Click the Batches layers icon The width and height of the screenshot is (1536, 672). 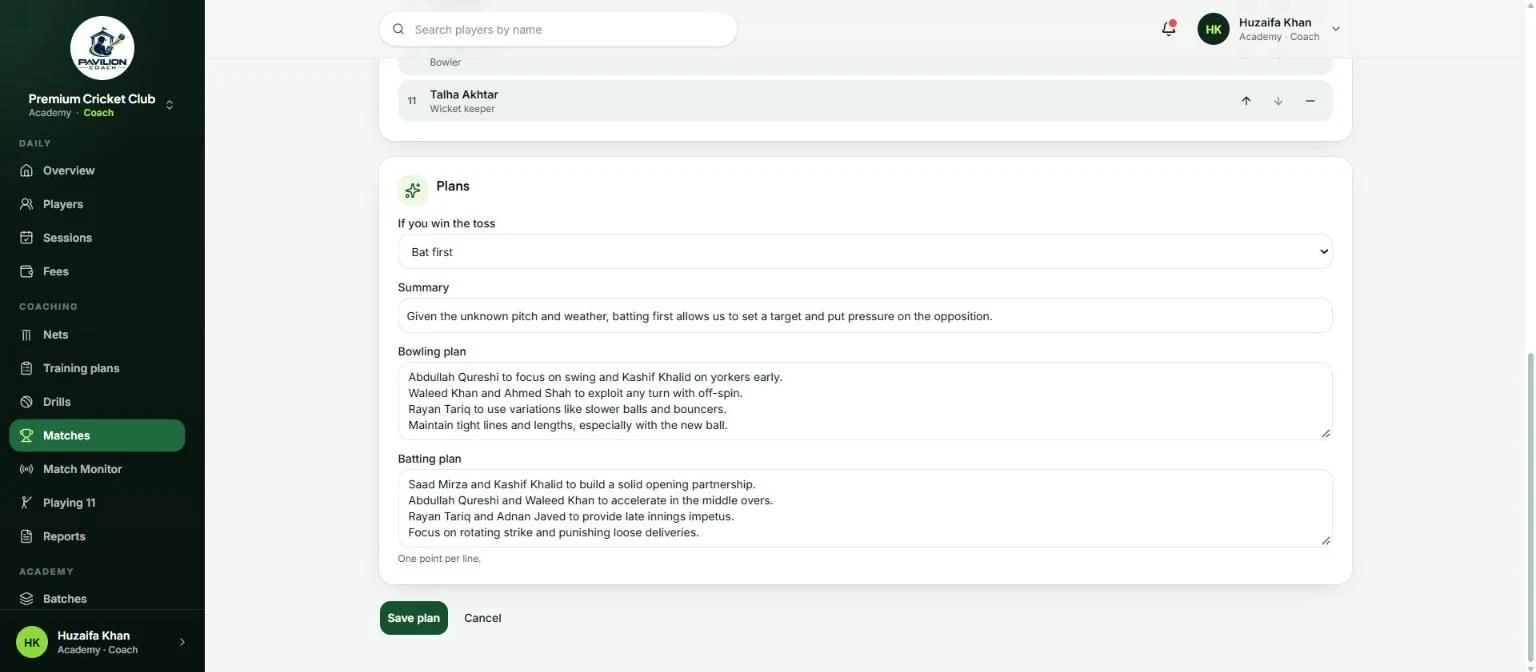(x=27, y=599)
